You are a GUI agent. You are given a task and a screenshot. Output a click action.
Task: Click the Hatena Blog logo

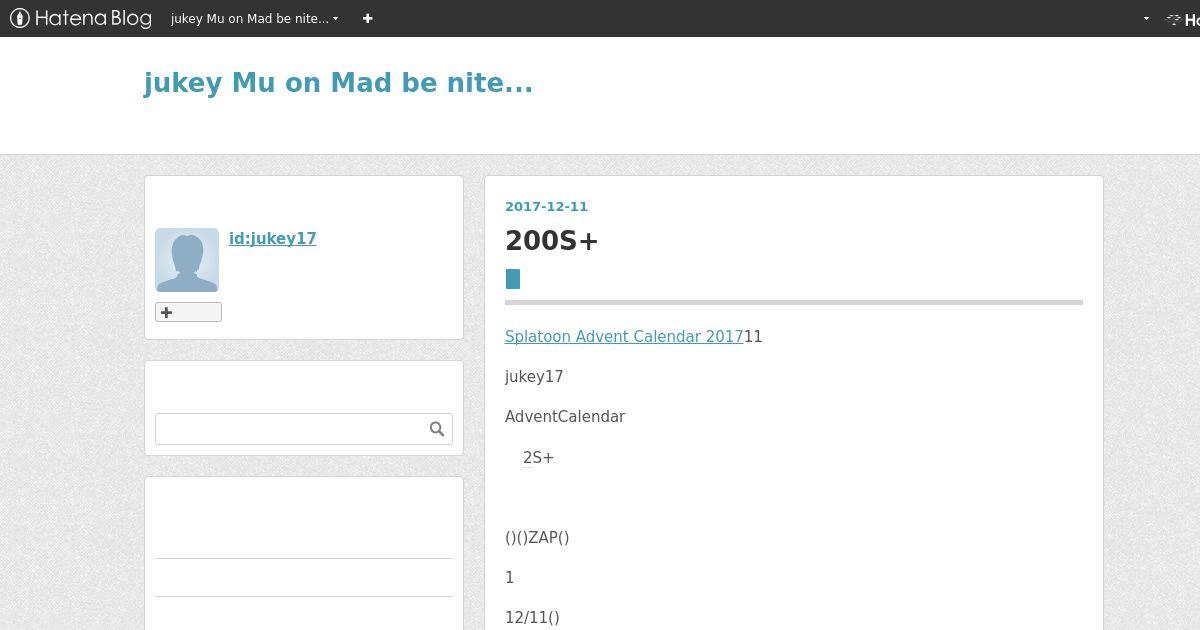[81, 18]
